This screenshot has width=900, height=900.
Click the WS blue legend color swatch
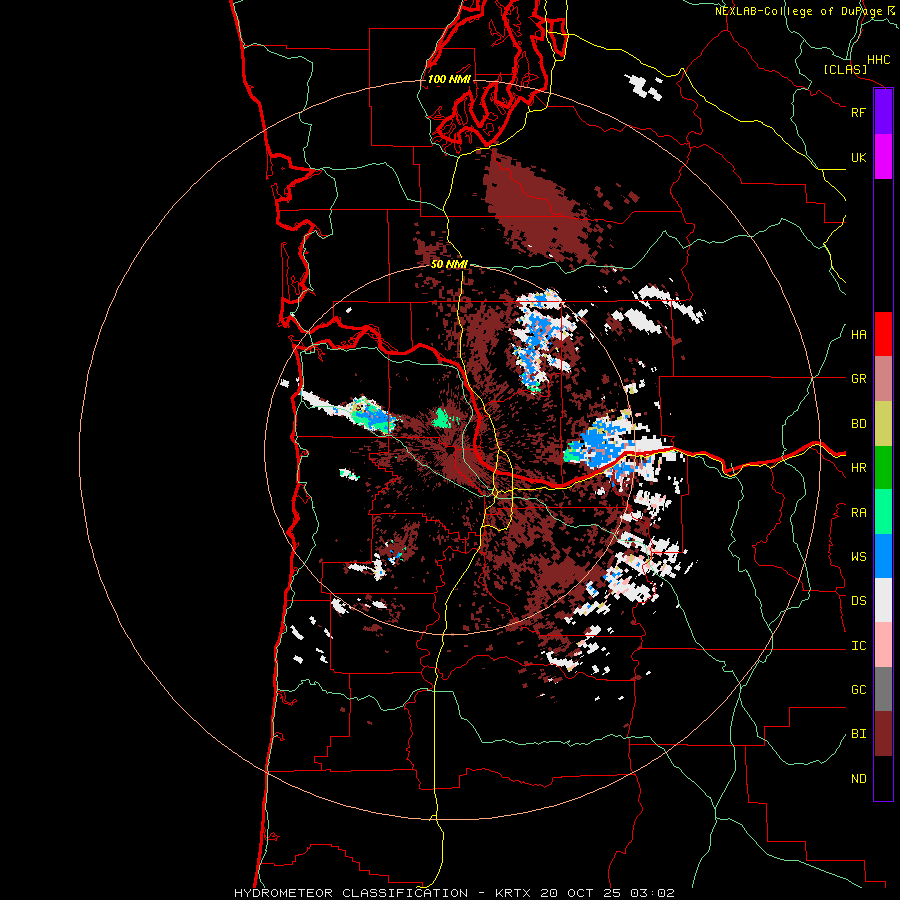click(883, 556)
